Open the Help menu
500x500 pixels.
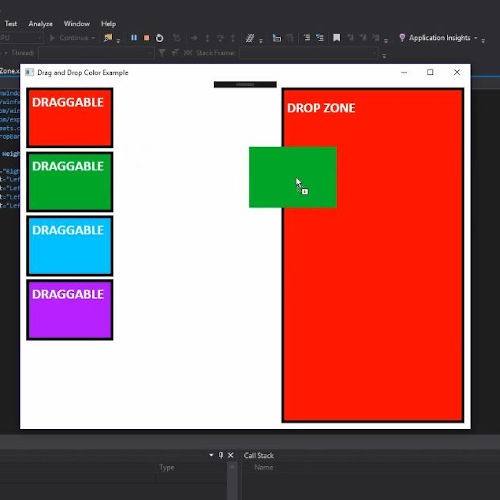(x=108, y=24)
